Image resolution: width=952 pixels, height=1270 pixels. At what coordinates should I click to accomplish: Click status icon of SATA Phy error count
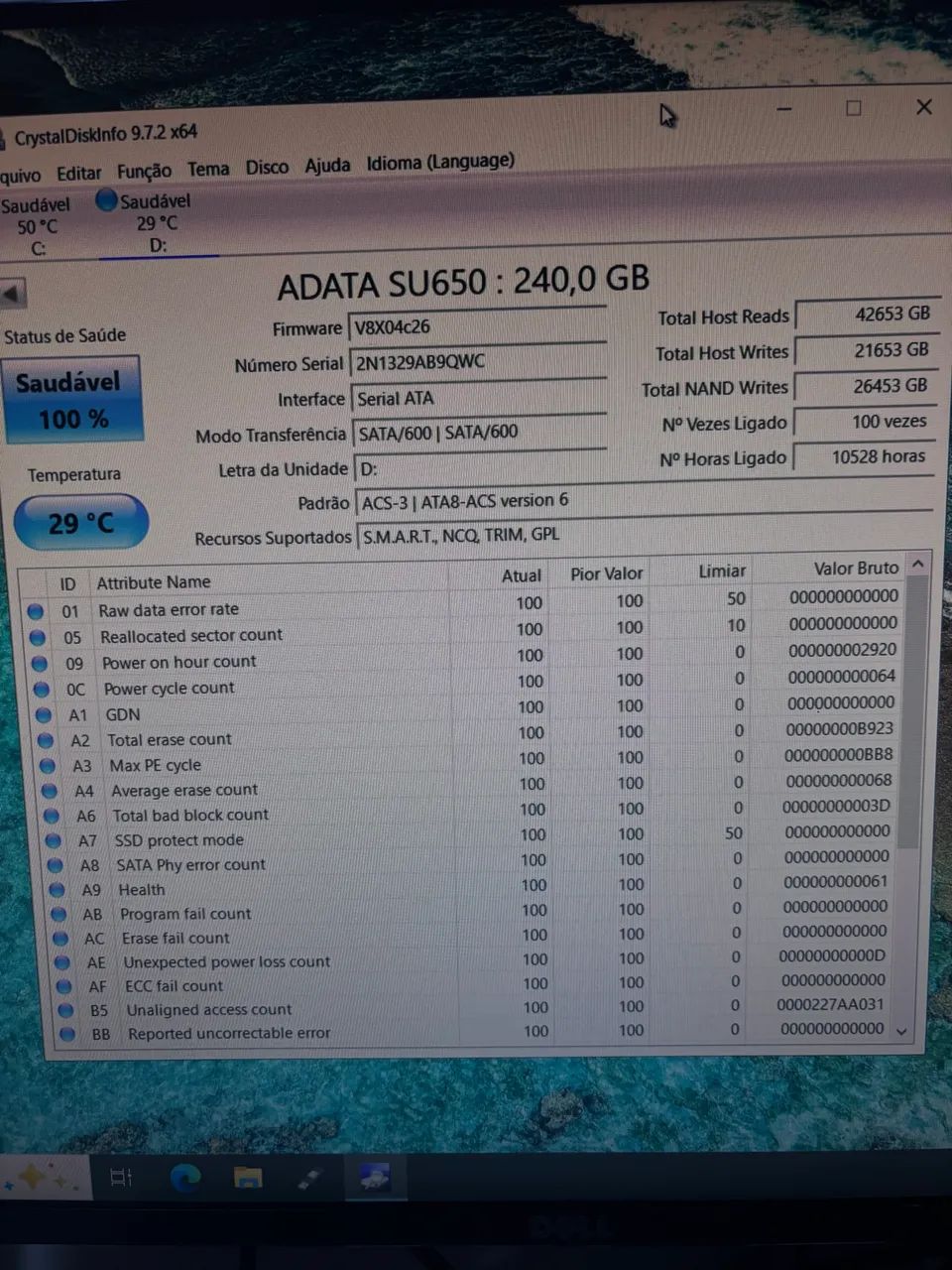pos(56,865)
